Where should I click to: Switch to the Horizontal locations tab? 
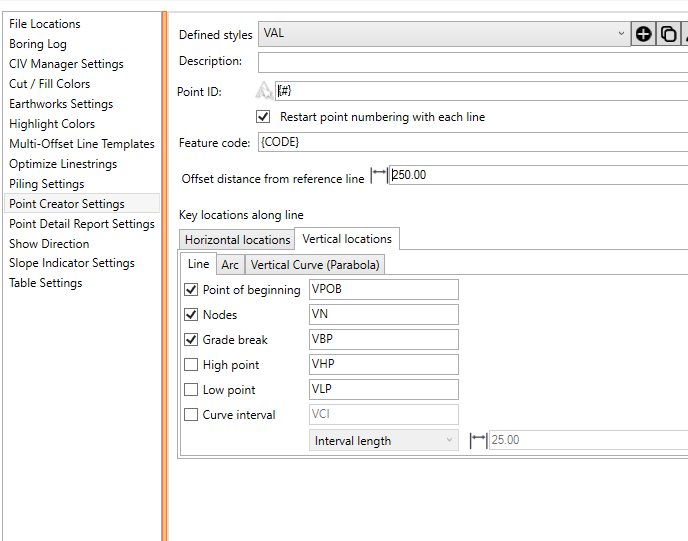point(237,240)
